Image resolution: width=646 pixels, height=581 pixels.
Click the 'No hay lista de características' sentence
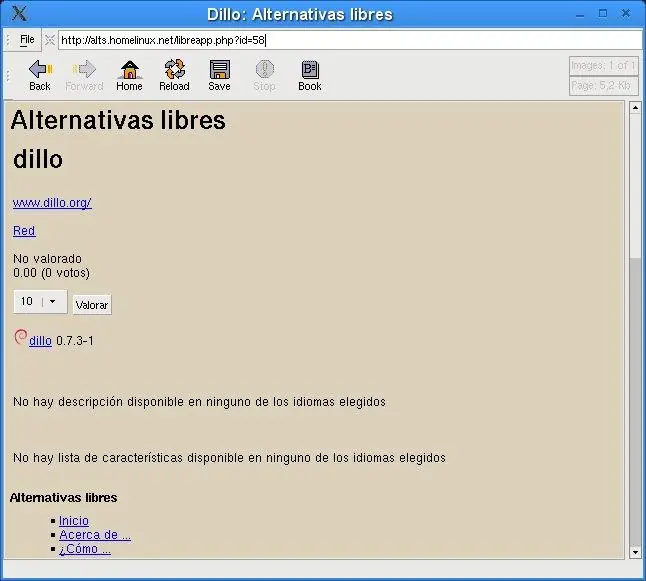(229, 458)
